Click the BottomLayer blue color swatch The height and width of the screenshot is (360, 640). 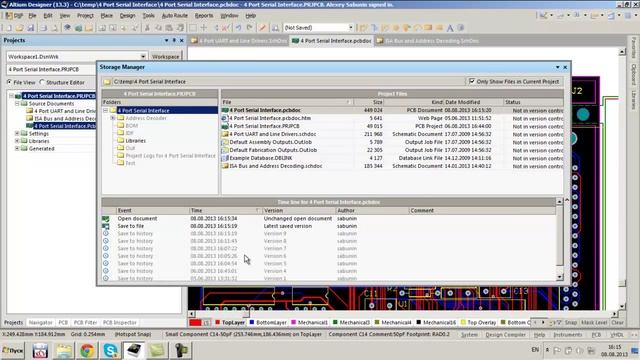click(x=252, y=322)
